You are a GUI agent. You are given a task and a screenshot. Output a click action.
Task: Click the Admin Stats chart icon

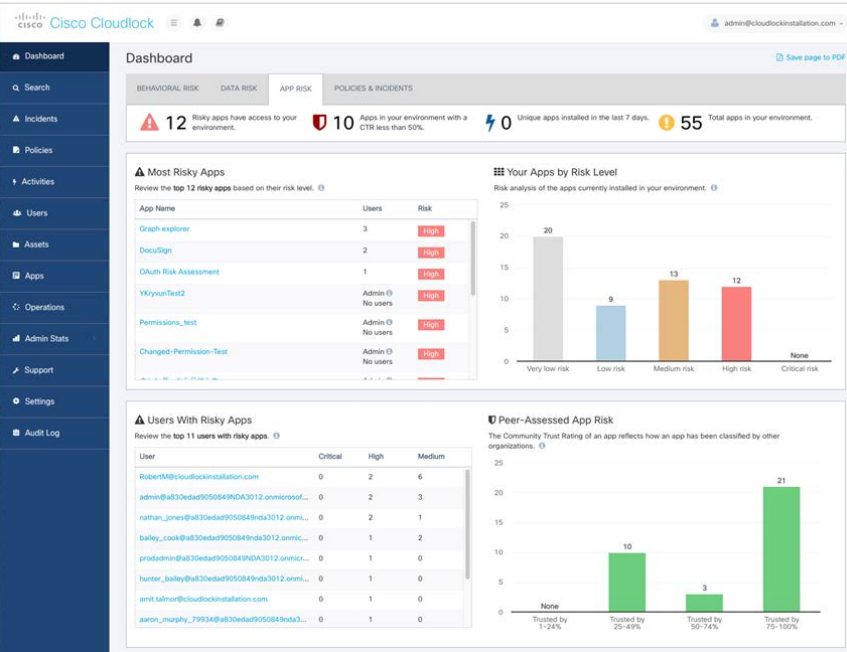click(16, 338)
